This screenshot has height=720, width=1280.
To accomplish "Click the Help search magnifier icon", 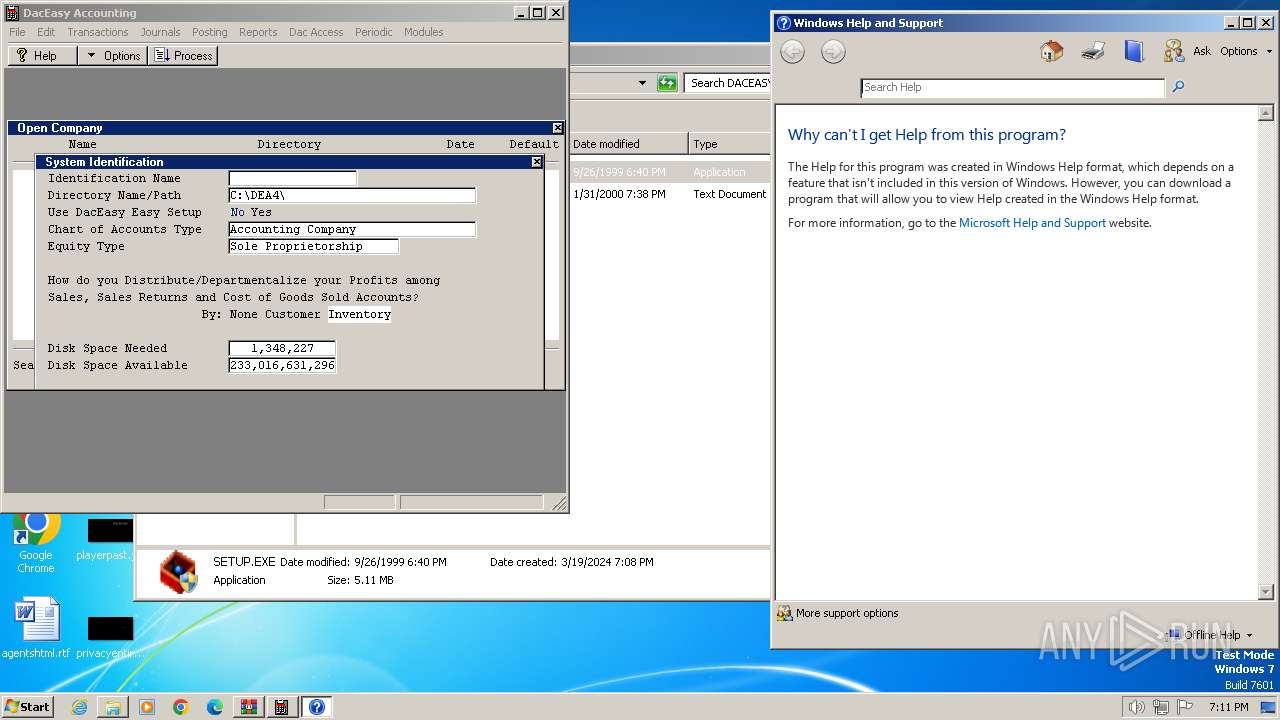I will coord(1178,87).
